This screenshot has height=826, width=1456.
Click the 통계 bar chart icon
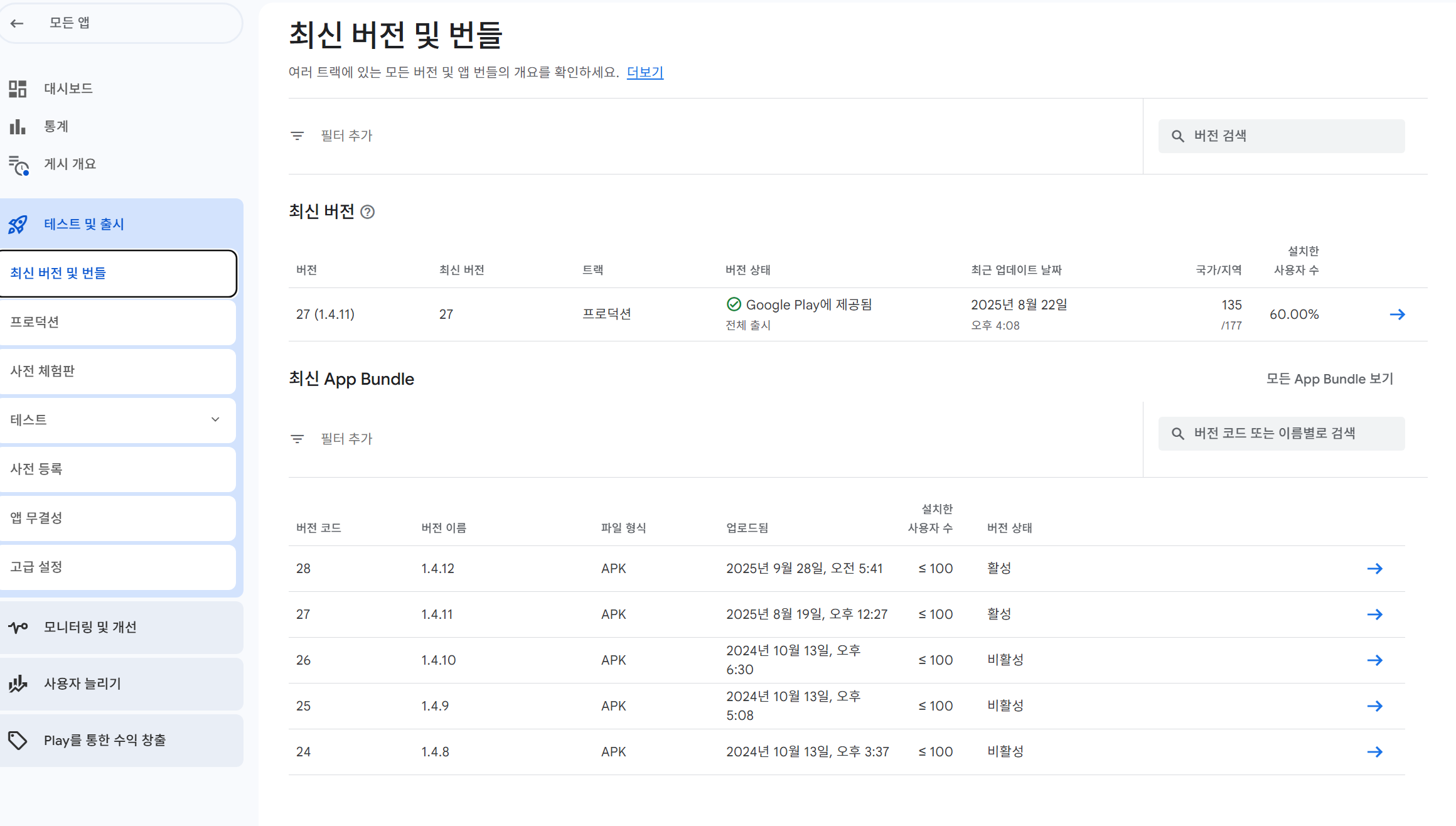18,127
